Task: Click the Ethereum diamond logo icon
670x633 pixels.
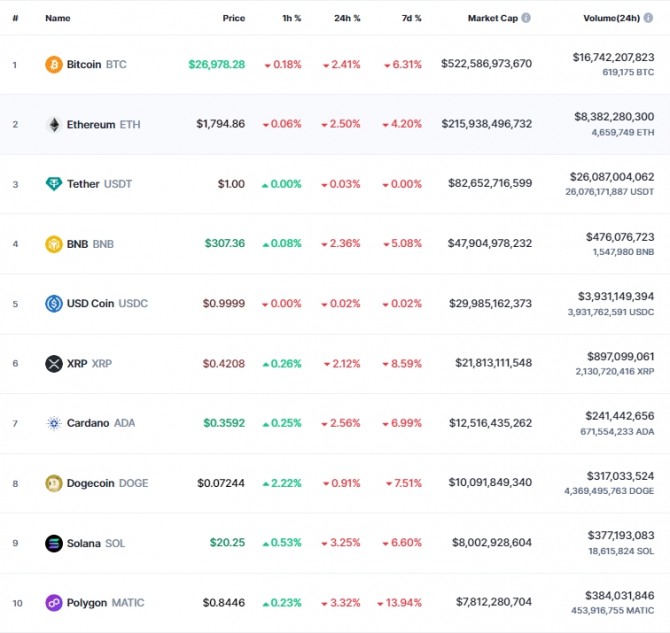Action: tap(54, 124)
